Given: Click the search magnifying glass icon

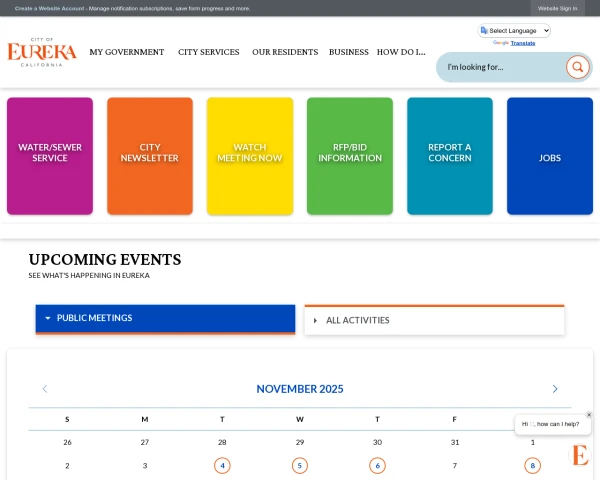Looking at the screenshot, I should [577, 67].
